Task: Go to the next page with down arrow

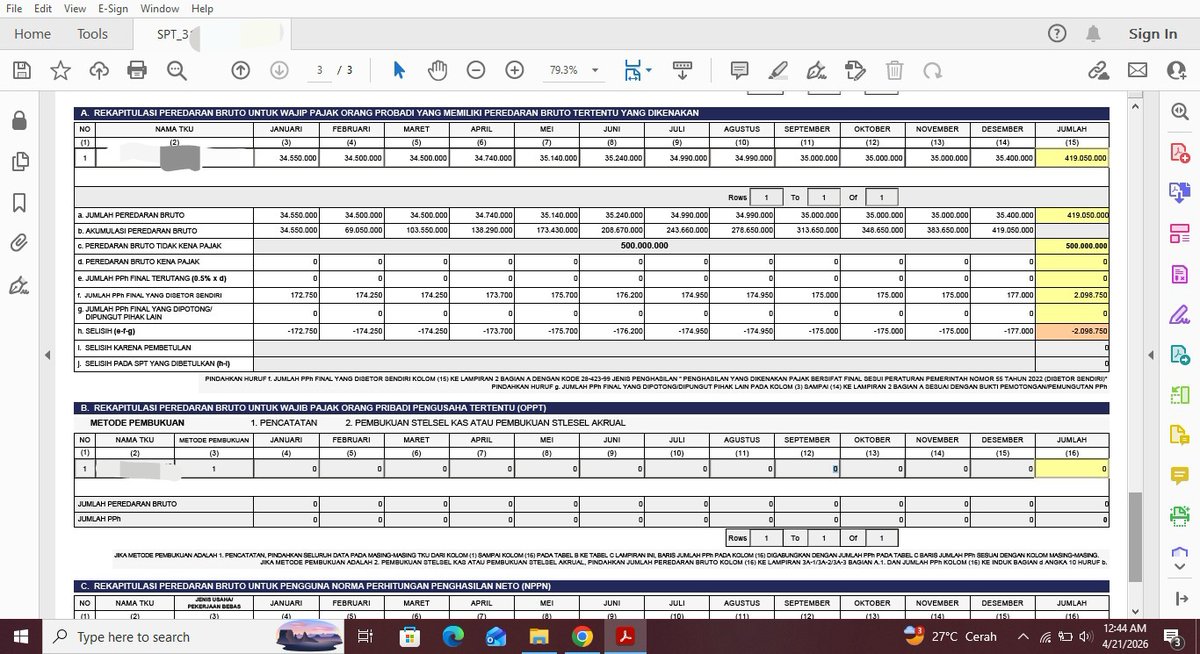Action: 279,70
